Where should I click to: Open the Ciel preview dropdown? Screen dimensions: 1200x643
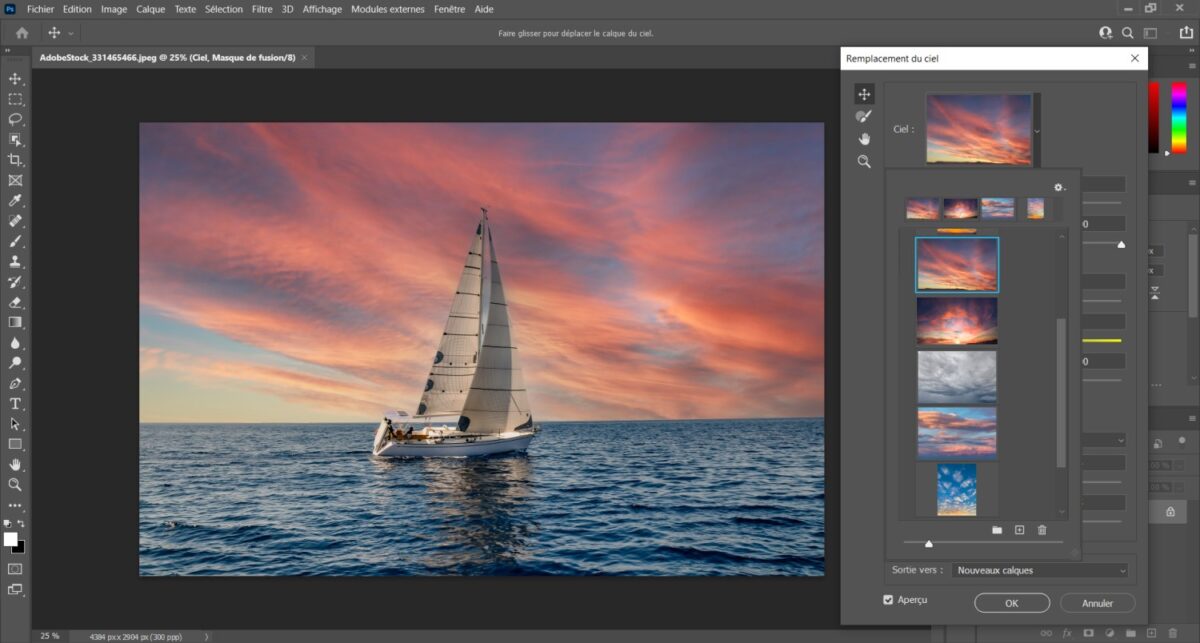1037,131
